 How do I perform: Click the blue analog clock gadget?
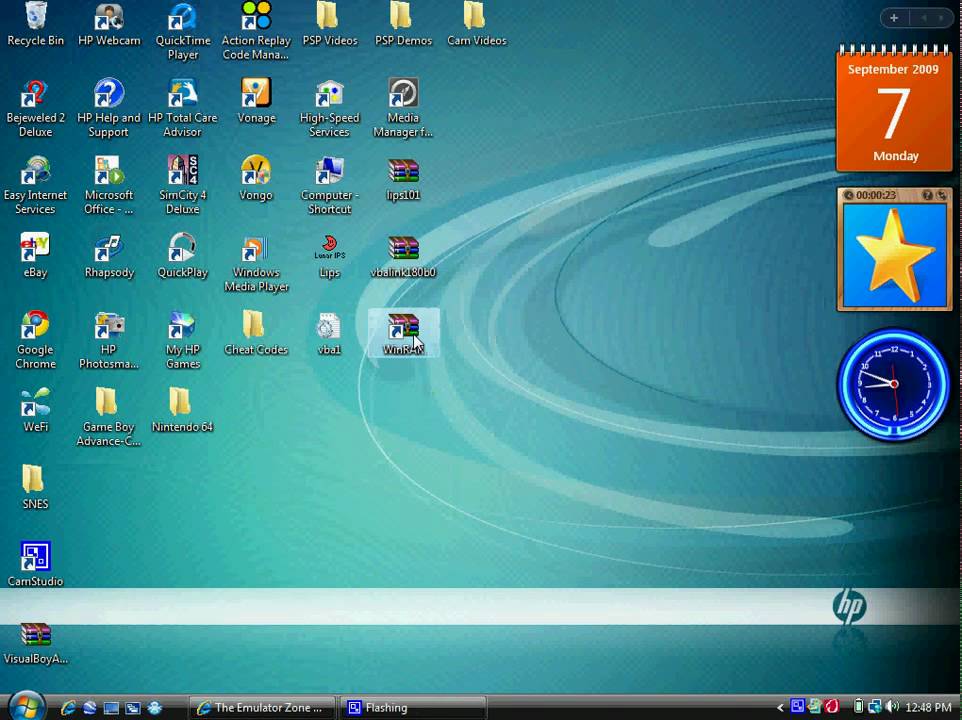(x=894, y=384)
